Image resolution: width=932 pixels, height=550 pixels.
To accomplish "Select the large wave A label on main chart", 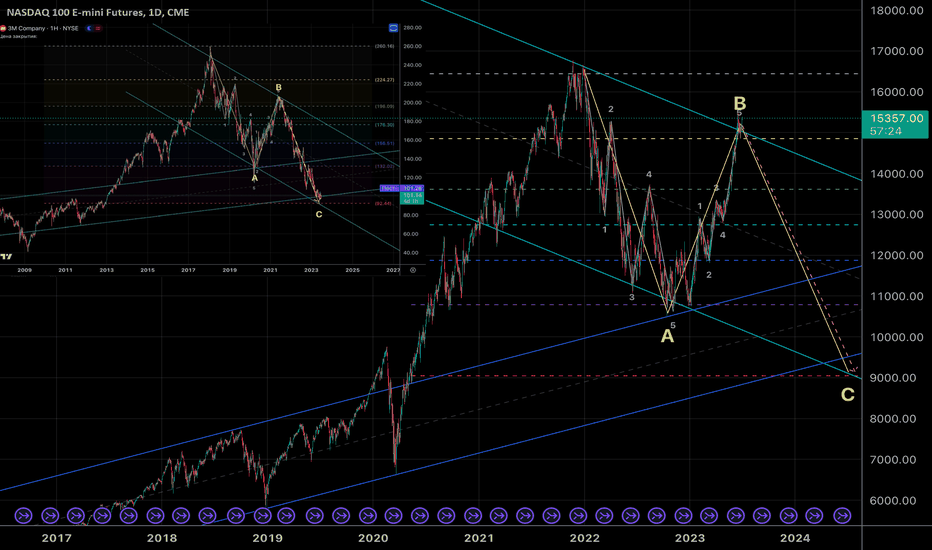I will (667, 337).
